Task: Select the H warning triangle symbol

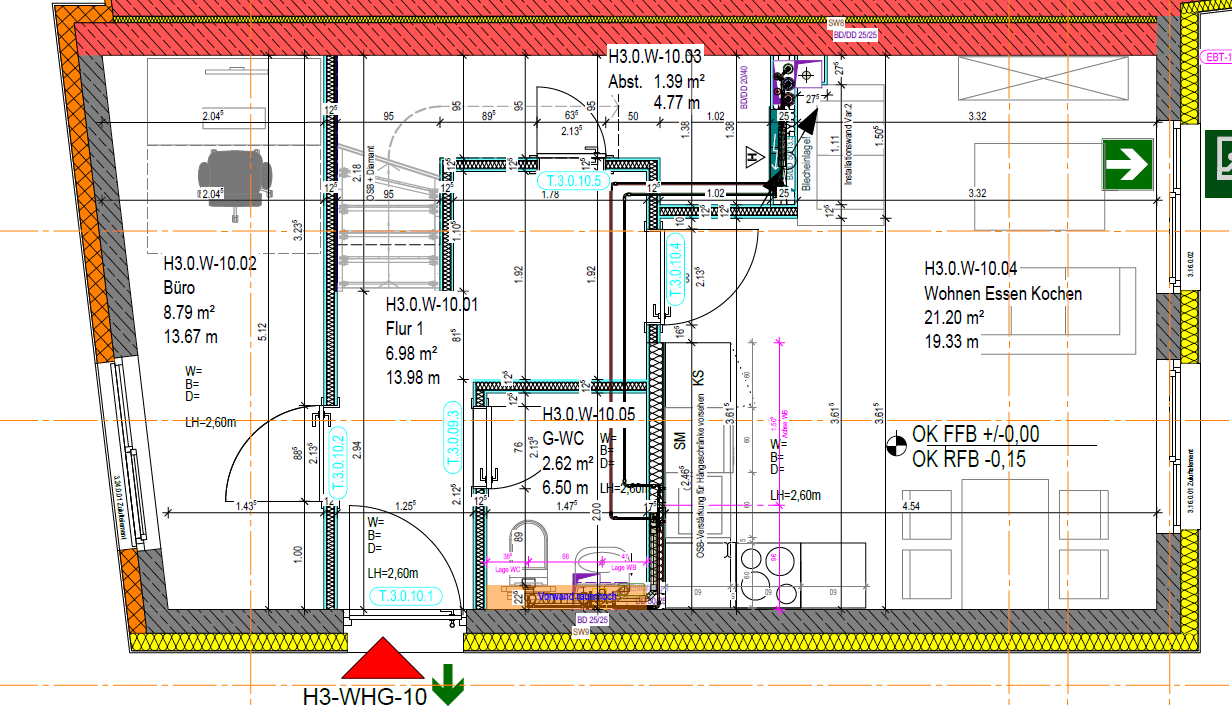Action: pyautogui.click(x=753, y=158)
